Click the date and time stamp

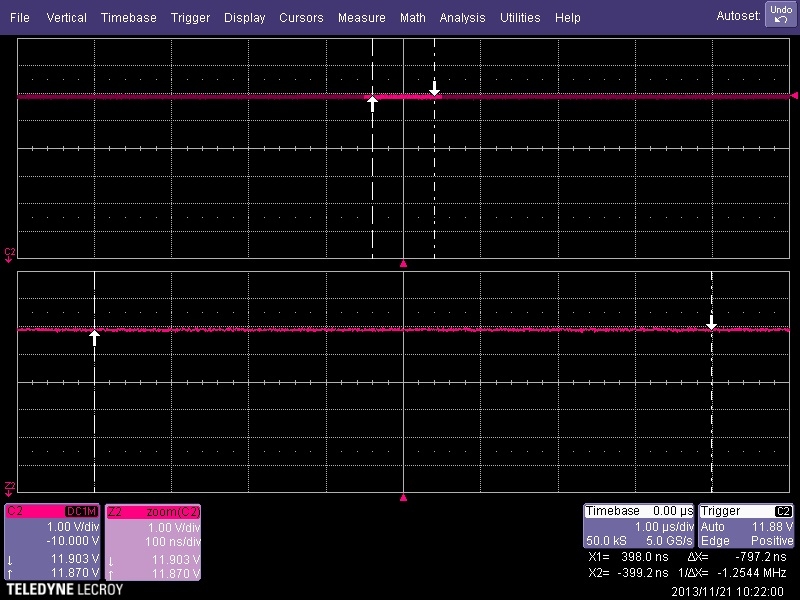coord(727,591)
